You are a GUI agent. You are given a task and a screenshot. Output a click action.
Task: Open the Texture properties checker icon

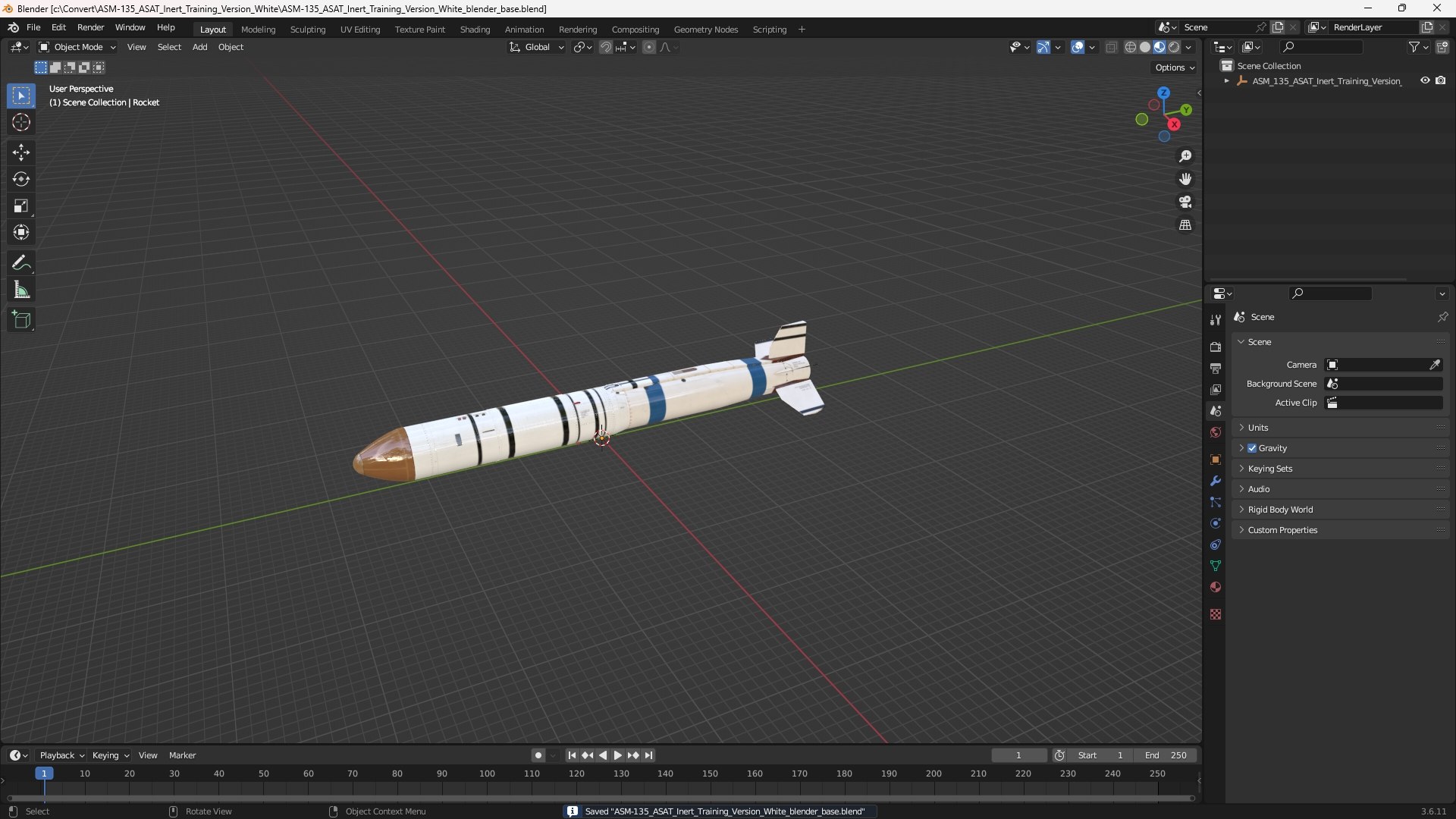1216,614
